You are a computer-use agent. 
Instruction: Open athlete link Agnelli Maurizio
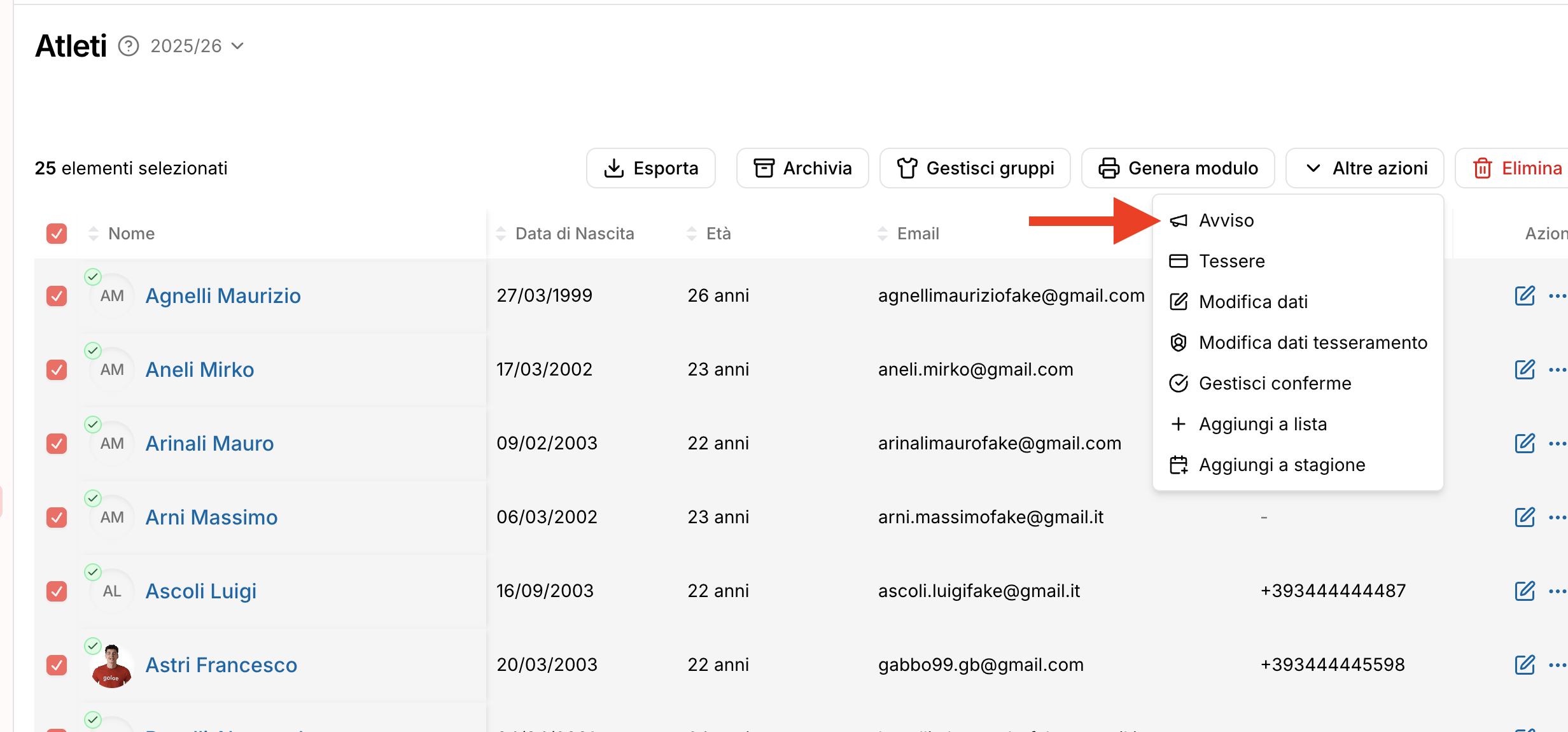click(223, 296)
